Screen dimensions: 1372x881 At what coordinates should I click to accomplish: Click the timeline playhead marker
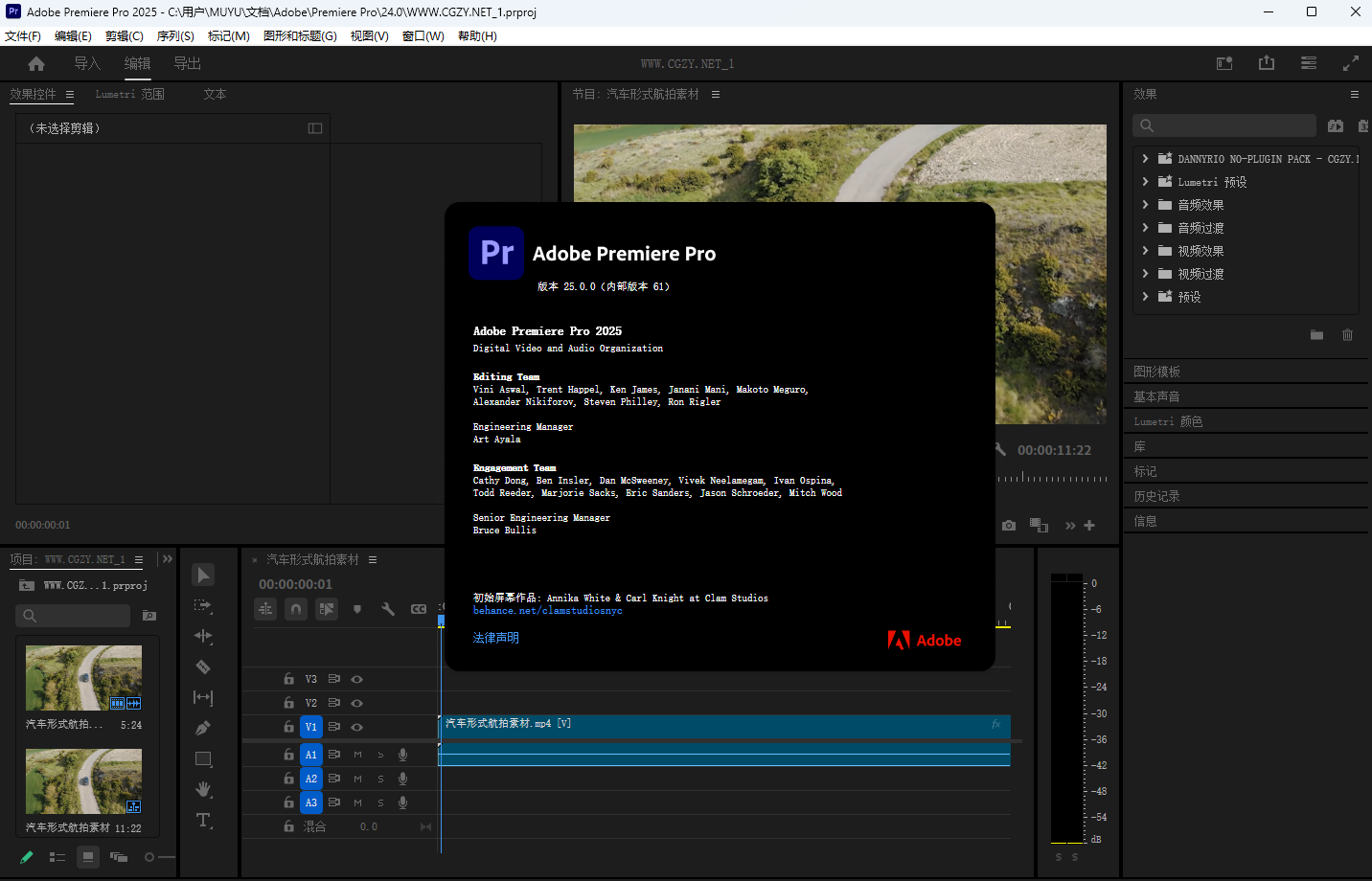[x=441, y=621]
